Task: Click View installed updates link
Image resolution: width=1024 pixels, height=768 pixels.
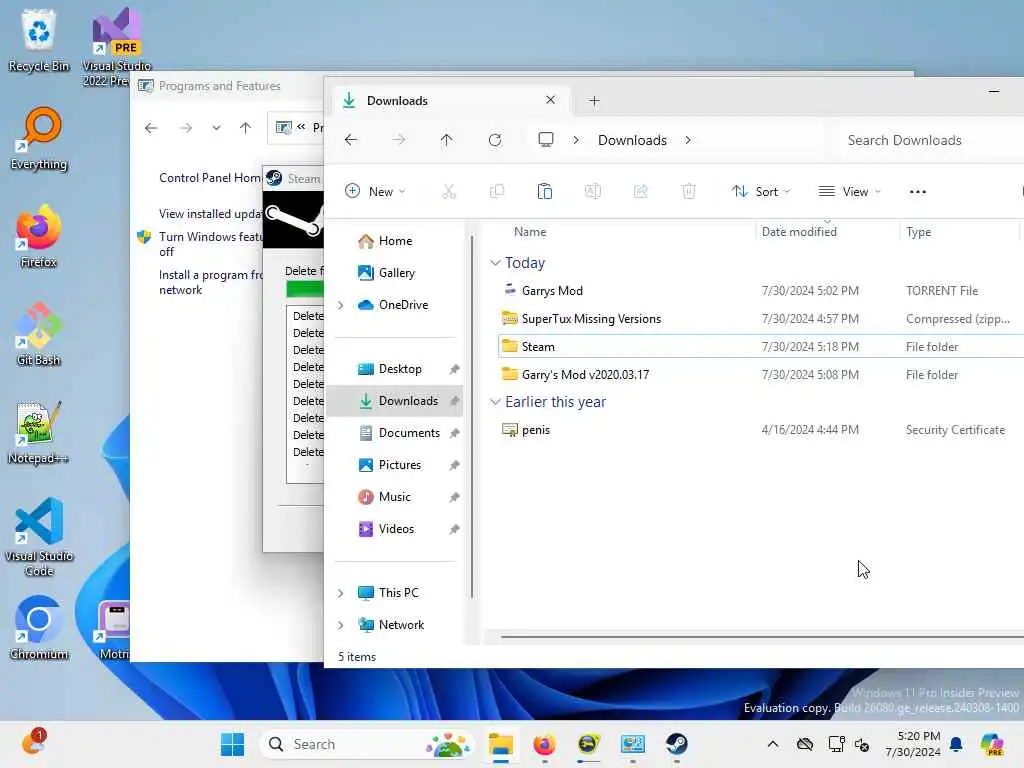Action: [210, 214]
